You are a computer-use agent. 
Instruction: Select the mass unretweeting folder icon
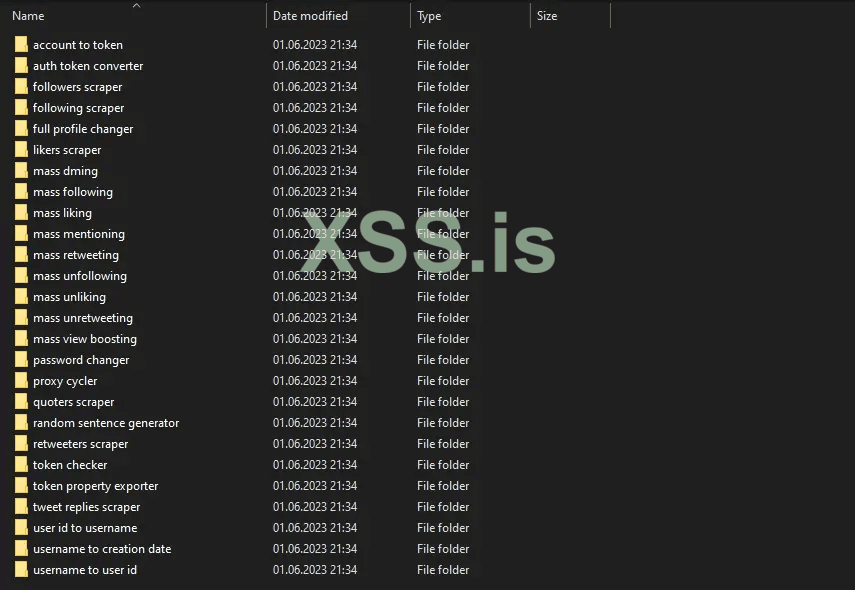pos(21,317)
